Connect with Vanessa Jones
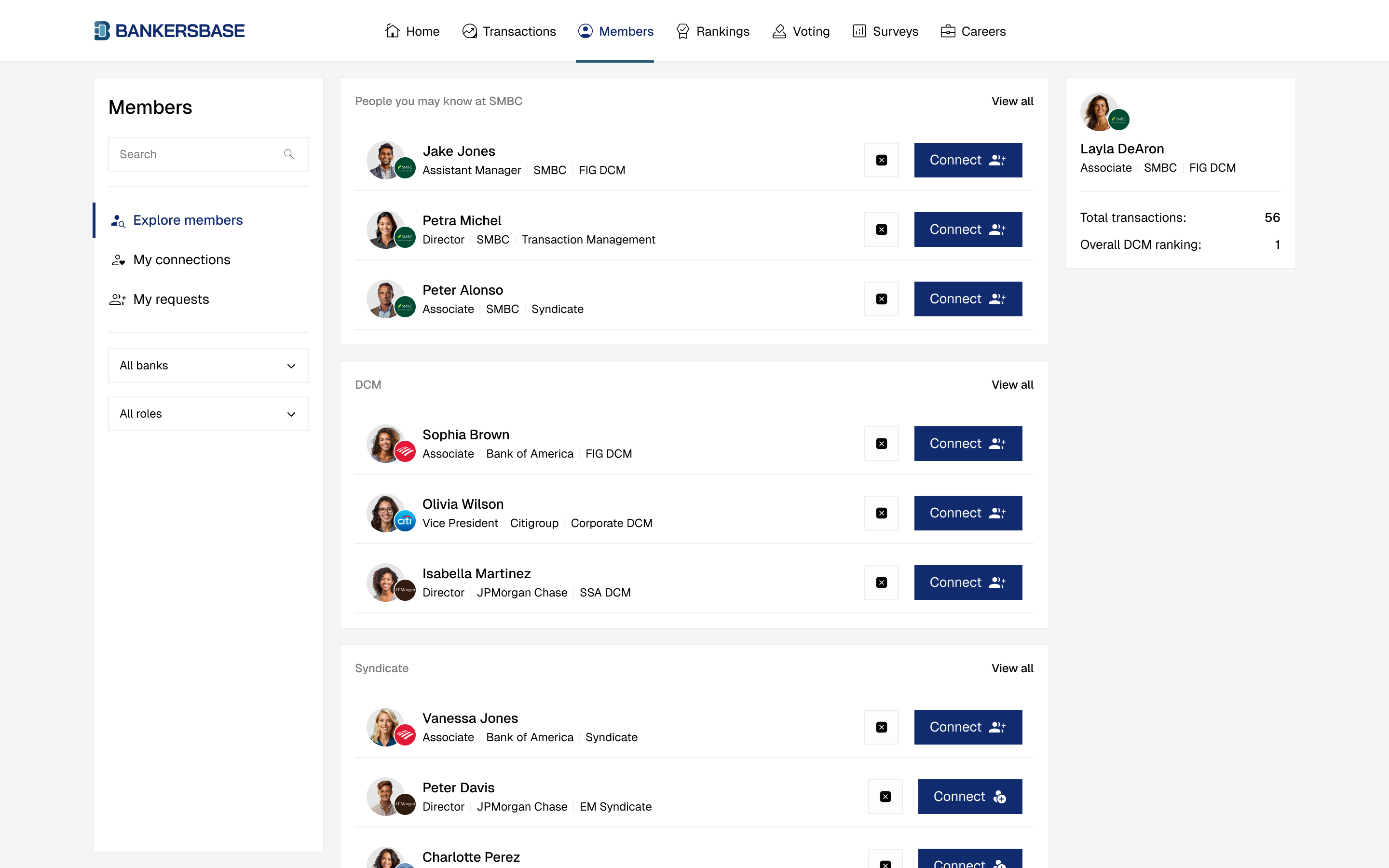1389x868 pixels. click(967, 727)
